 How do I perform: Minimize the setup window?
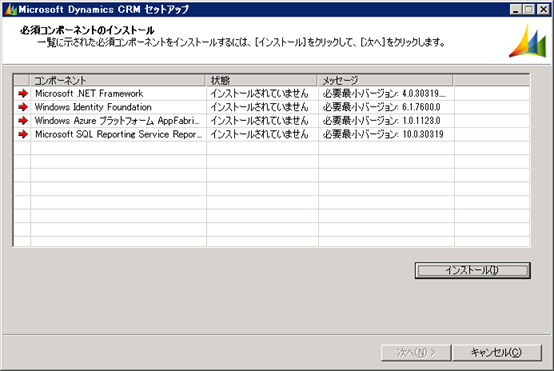(x=516, y=10)
